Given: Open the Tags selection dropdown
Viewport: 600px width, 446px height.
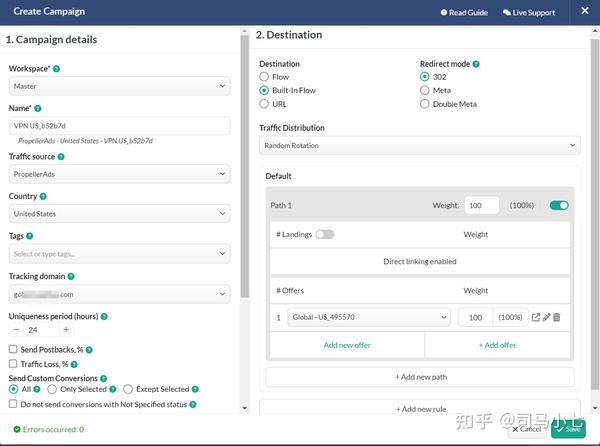Looking at the screenshot, I should [x=119, y=254].
